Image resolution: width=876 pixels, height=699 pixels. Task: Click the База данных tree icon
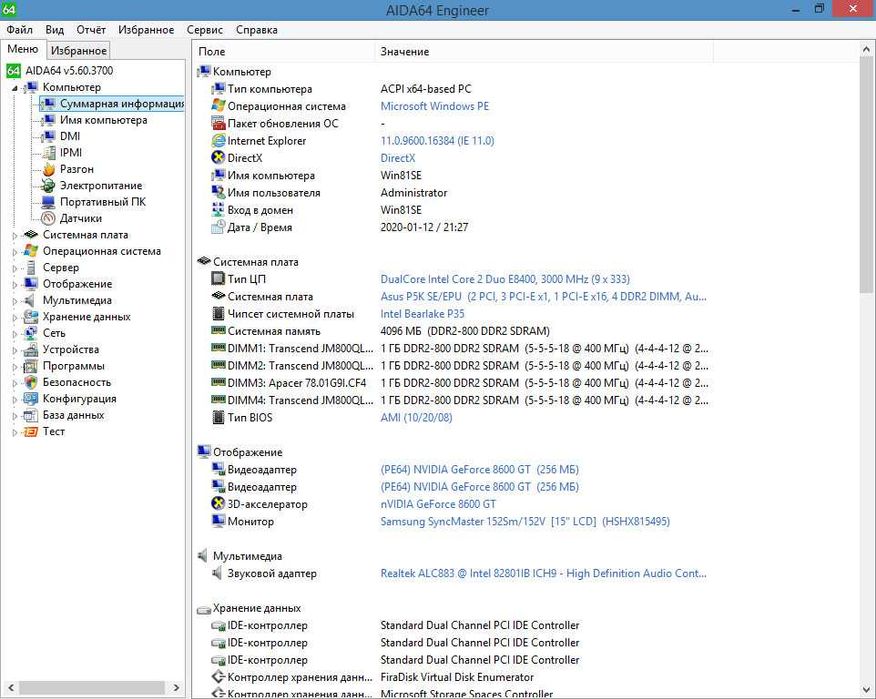31,415
